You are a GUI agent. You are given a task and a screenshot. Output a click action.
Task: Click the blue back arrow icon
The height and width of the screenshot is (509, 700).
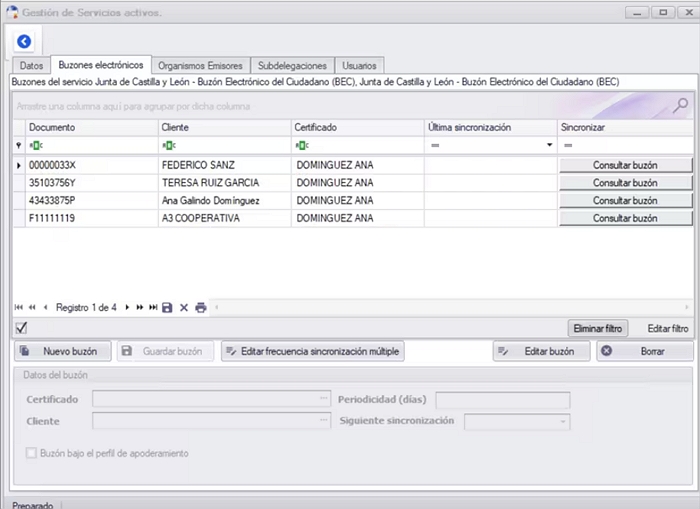[x=24, y=42]
